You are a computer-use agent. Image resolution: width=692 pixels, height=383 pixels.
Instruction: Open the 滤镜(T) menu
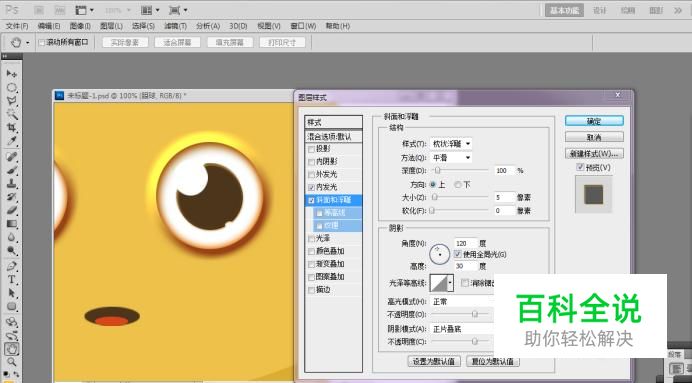pyautogui.click(x=175, y=26)
